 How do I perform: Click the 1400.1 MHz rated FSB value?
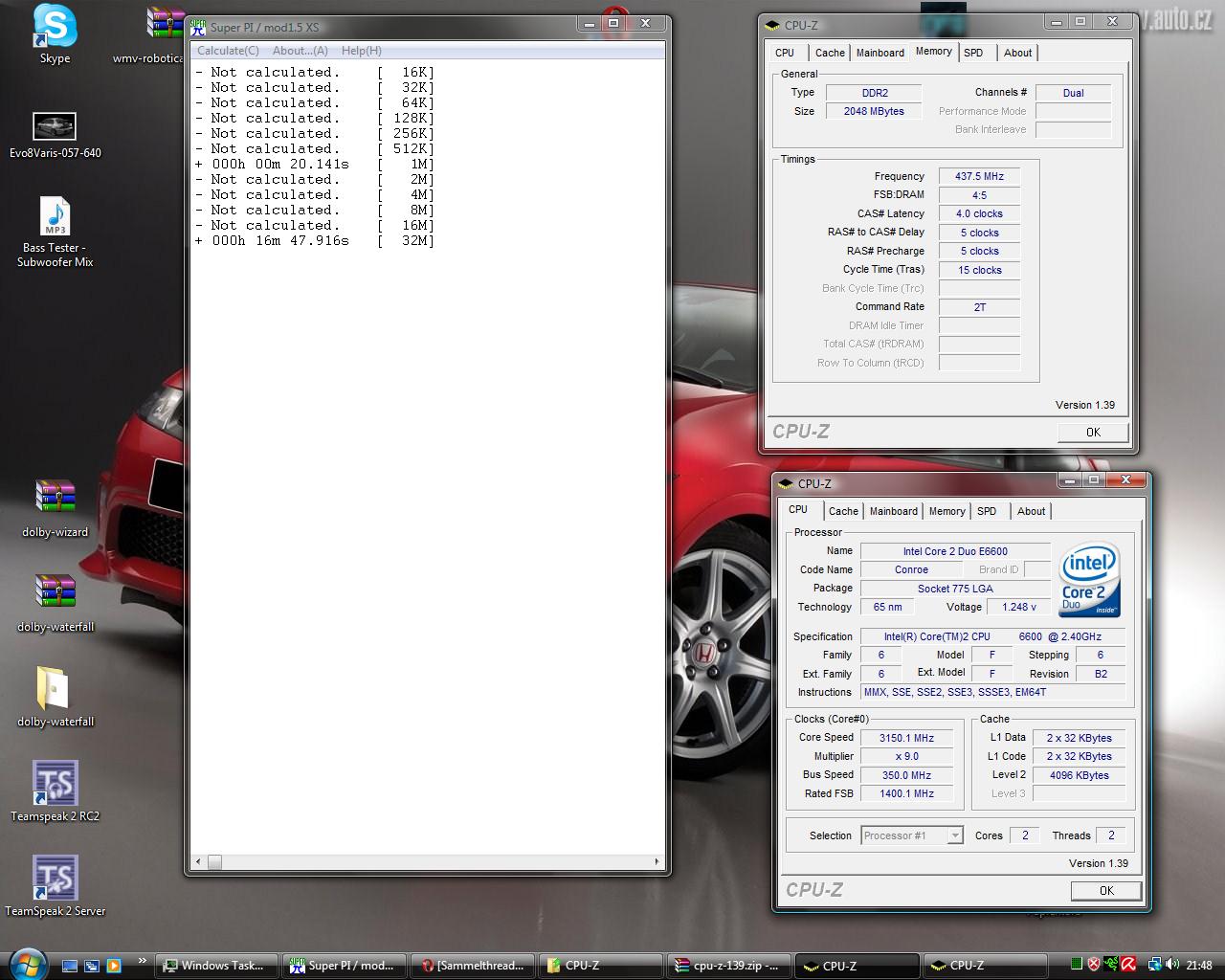pos(907,793)
